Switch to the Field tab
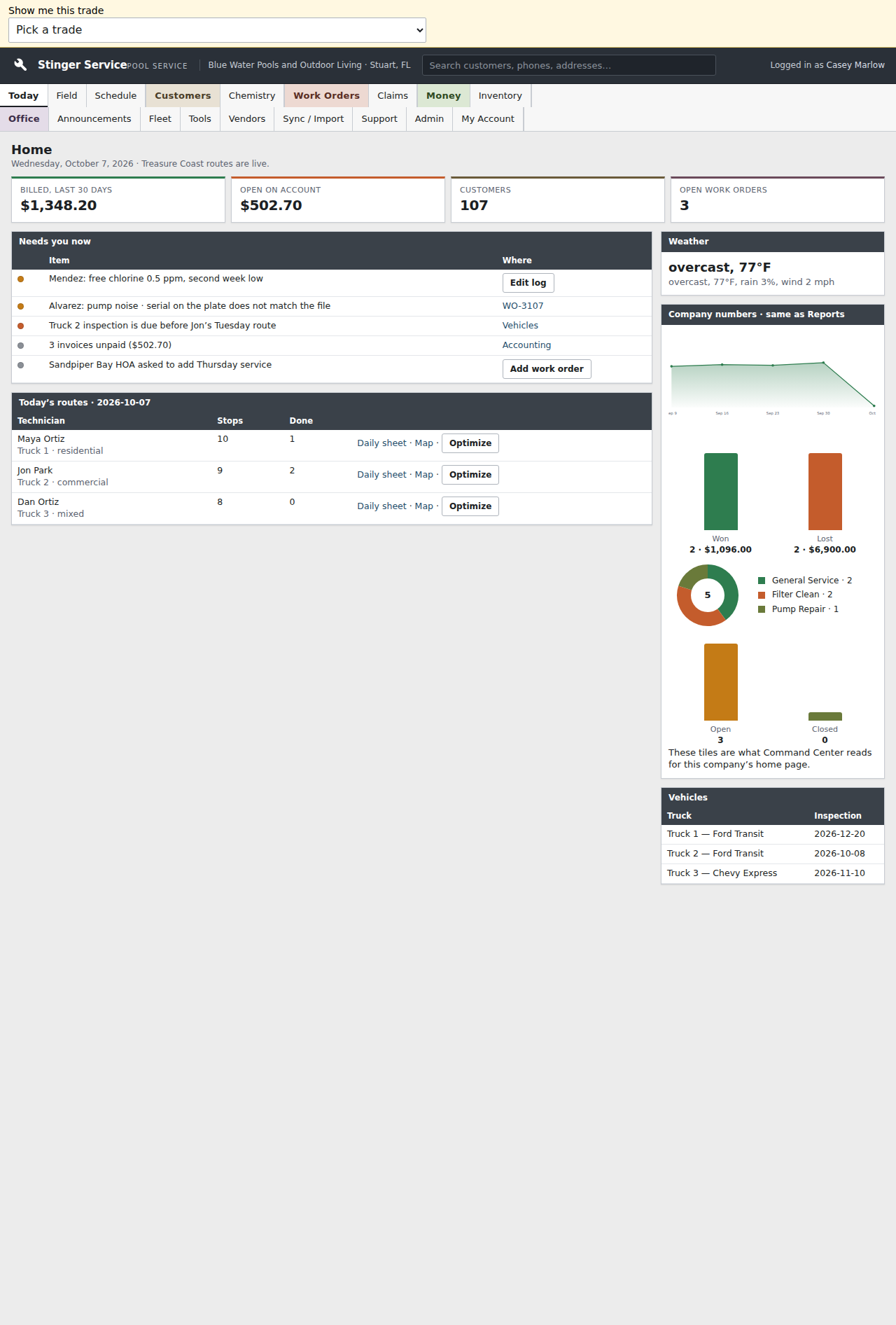This screenshot has height=1325, width=896. tap(67, 96)
